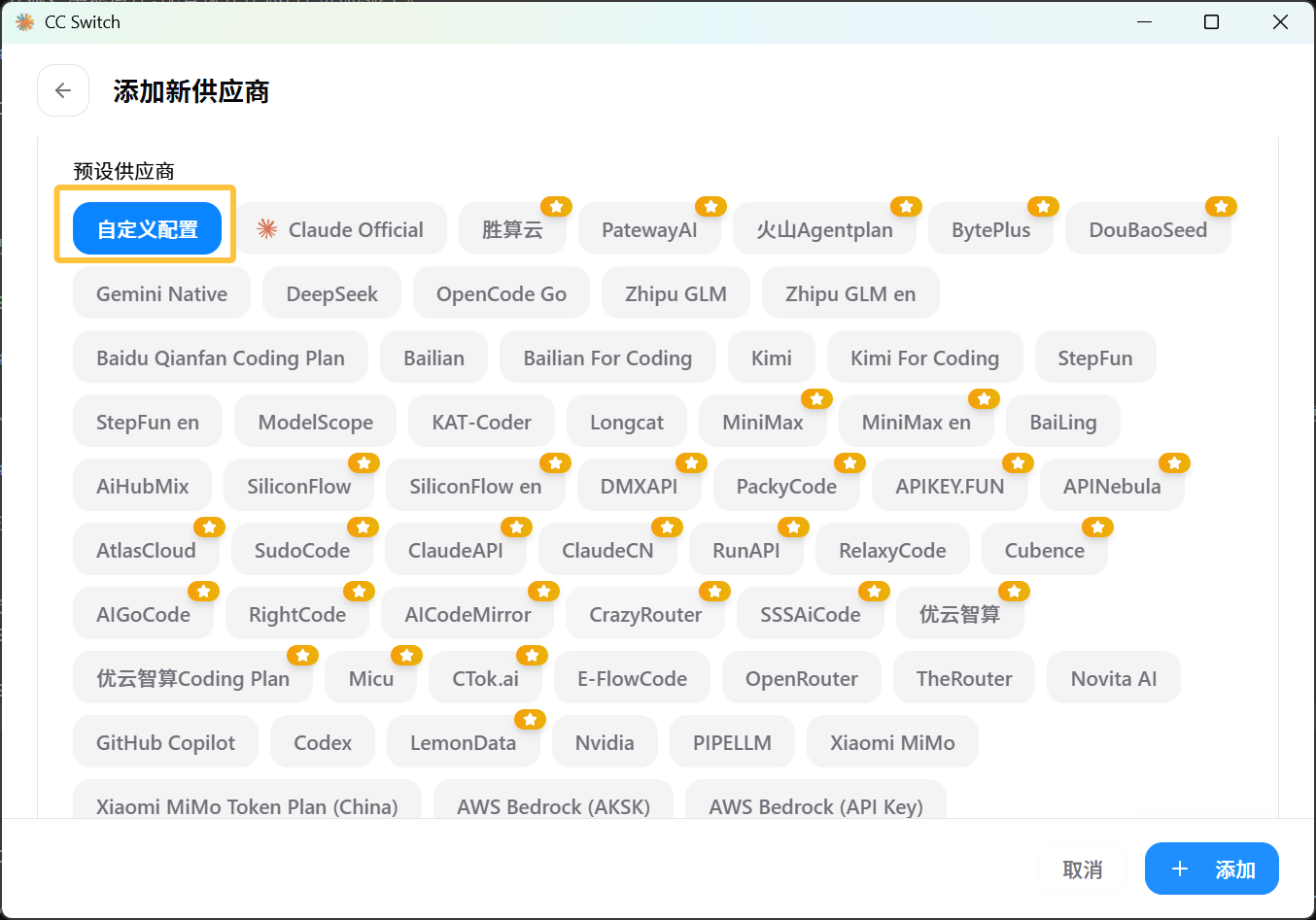Image resolution: width=1316 pixels, height=920 pixels.
Task: Pick the CTok.ai preset
Action: pos(485,678)
